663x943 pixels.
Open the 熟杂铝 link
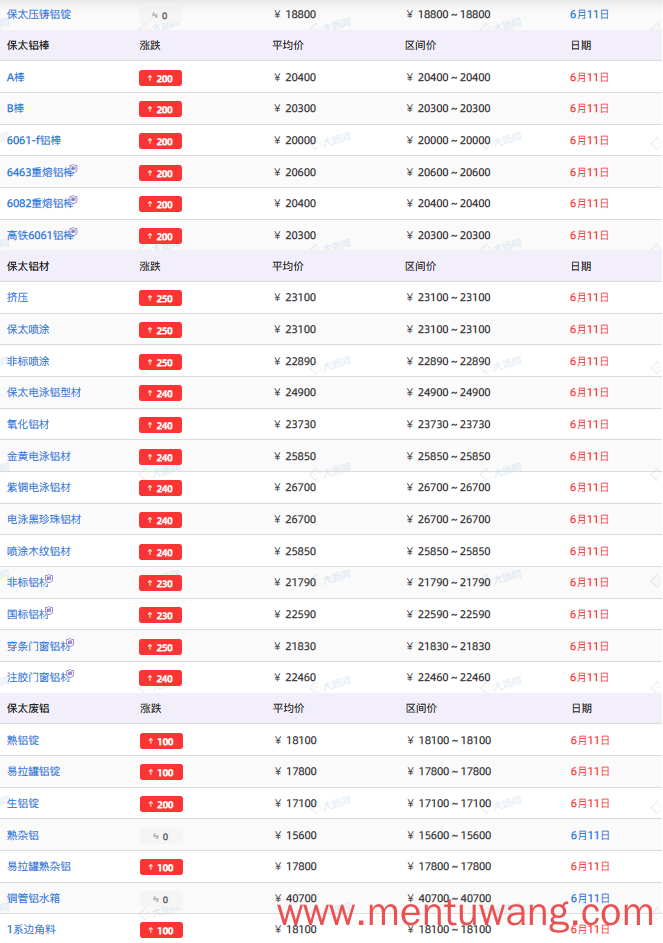23,835
